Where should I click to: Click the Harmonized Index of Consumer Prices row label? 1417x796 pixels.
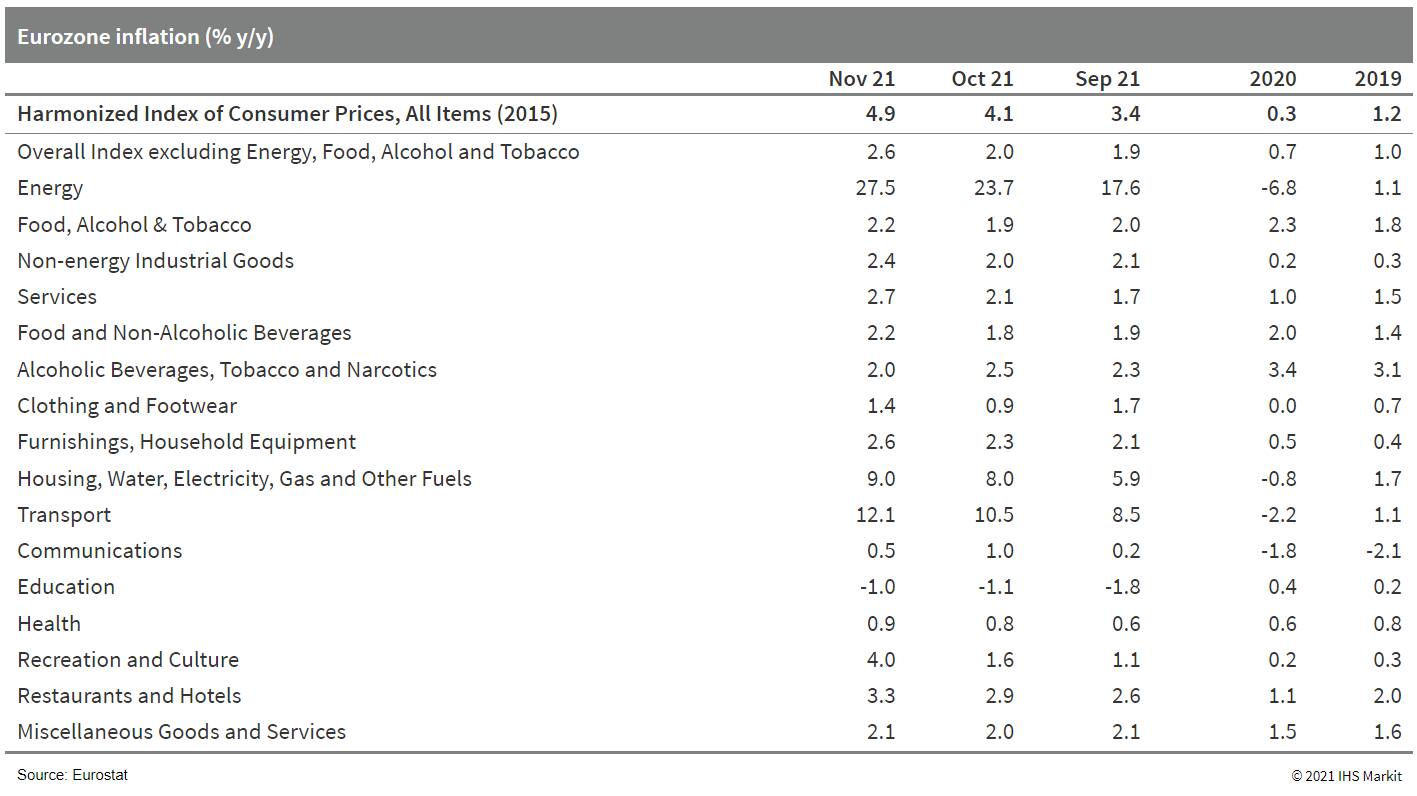pos(287,114)
